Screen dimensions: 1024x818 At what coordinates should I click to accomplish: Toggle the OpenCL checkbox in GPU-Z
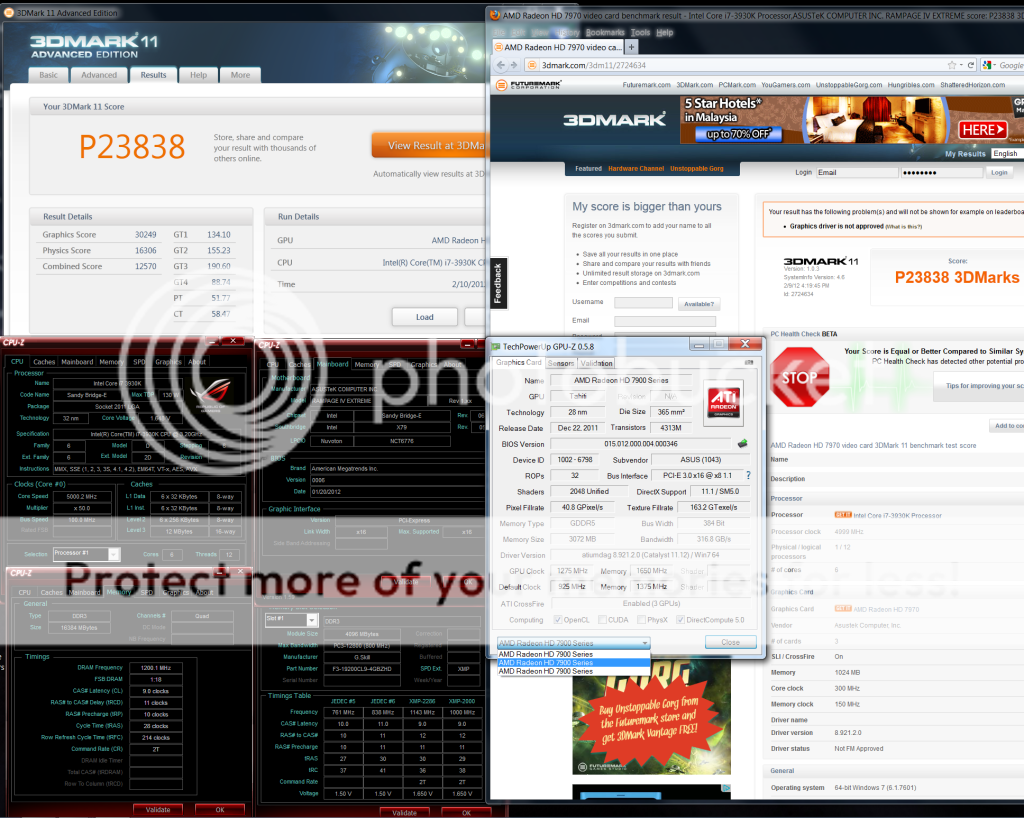pyautogui.click(x=558, y=620)
